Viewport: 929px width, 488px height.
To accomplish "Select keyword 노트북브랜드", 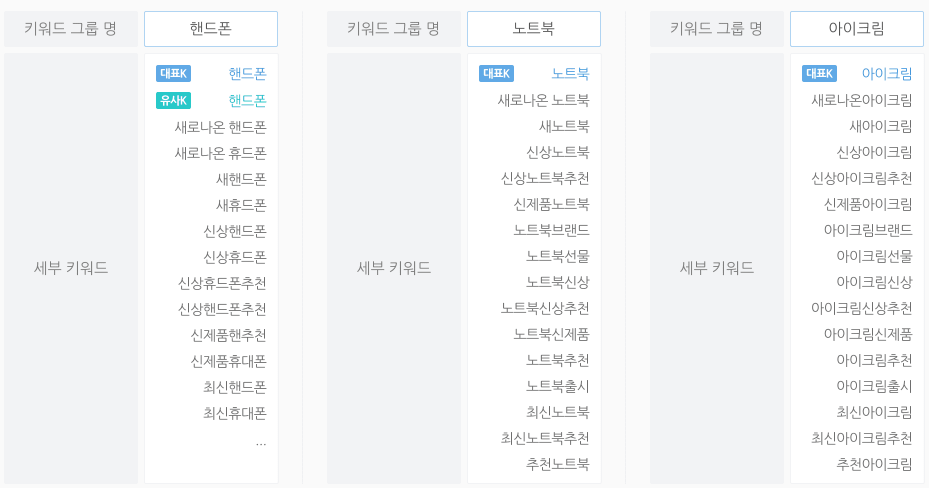I will pos(552,230).
